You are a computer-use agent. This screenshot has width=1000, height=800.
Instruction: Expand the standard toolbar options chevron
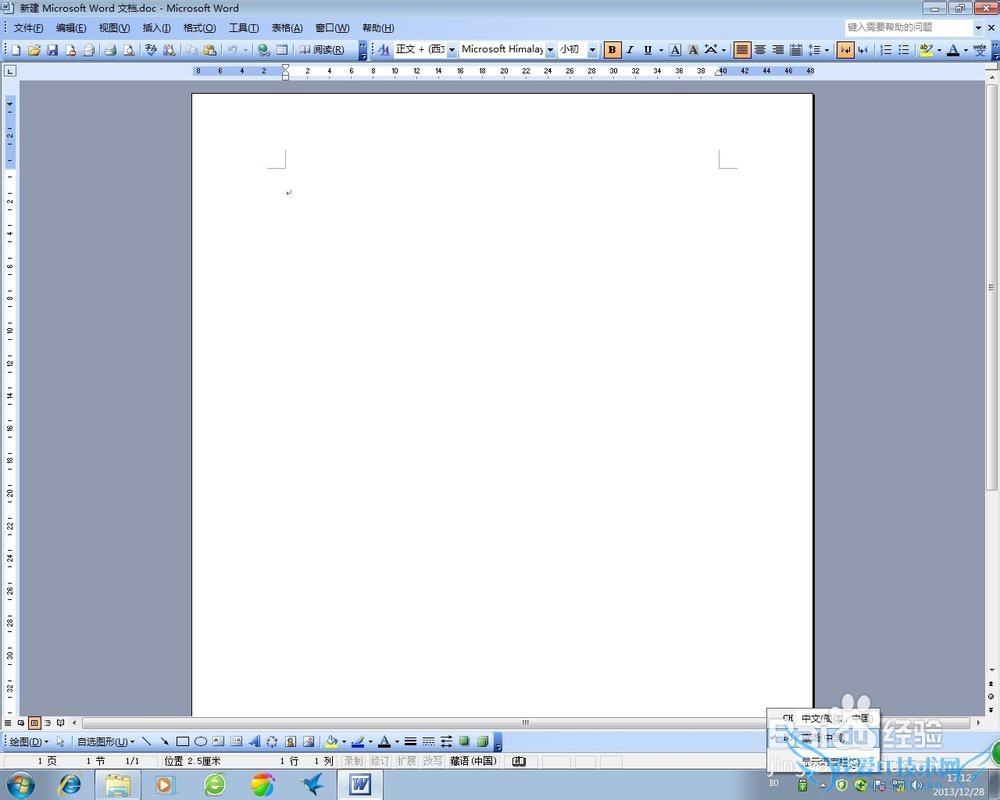point(362,50)
